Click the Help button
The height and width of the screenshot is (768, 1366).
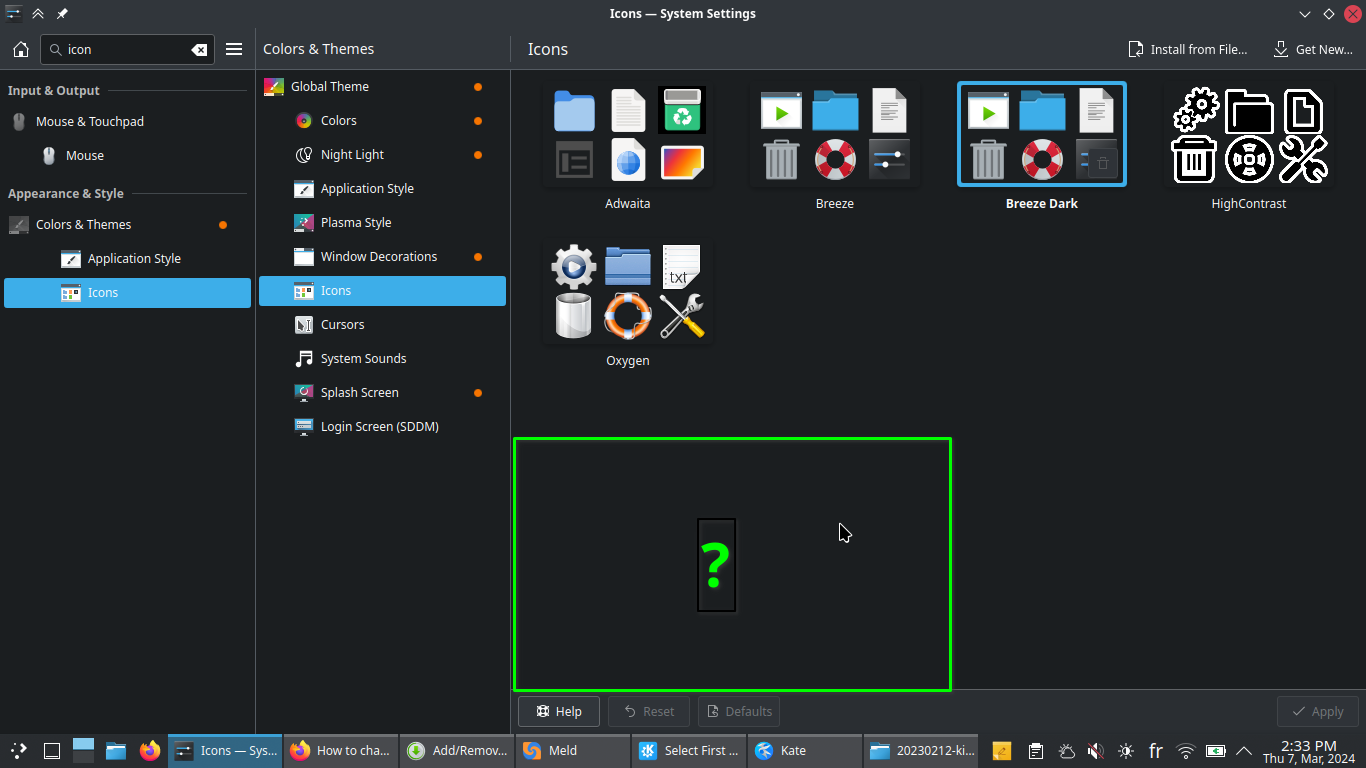558,711
